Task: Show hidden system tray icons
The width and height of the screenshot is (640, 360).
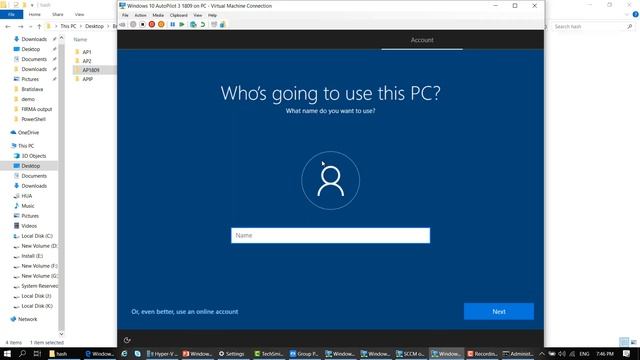Action: click(x=542, y=353)
